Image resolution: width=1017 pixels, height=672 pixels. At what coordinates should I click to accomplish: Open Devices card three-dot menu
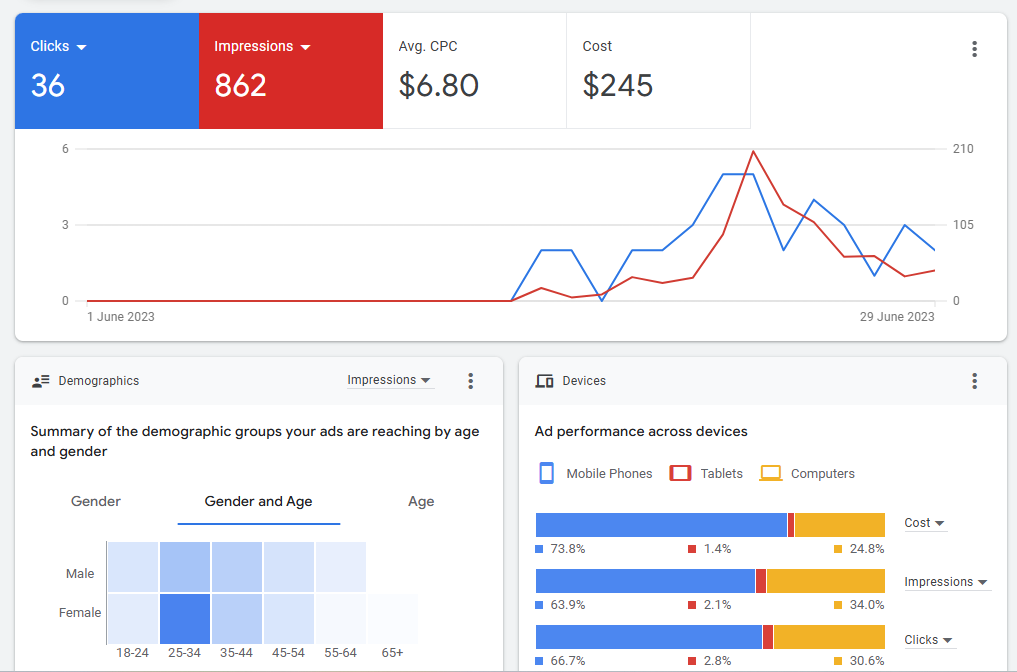pos(974,381)
